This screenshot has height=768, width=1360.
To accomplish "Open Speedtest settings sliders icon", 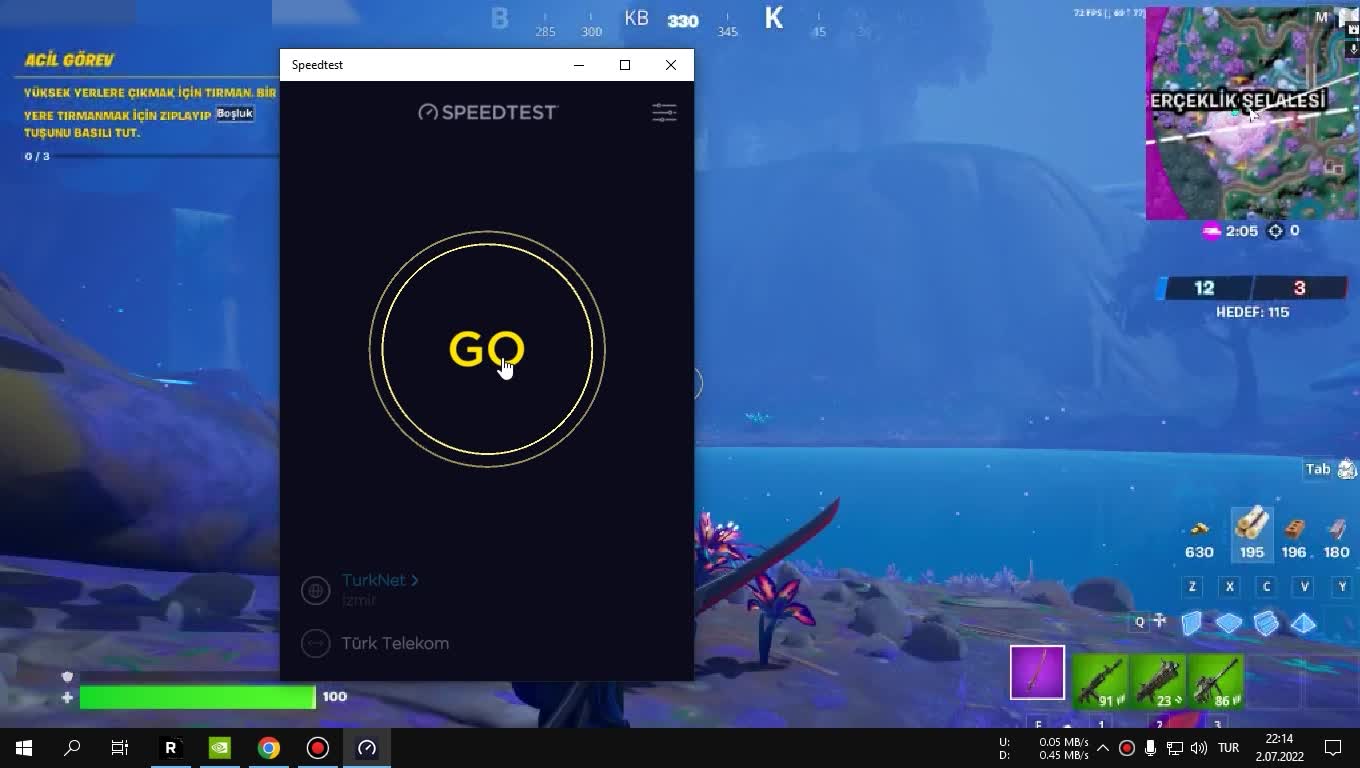I will (x=664, y=112).
